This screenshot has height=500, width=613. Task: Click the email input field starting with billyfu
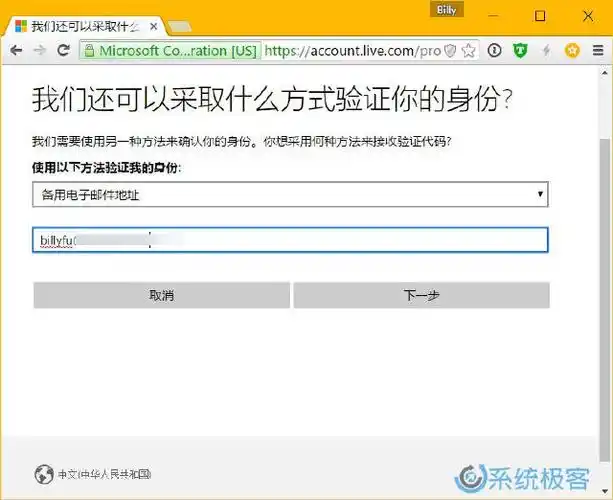[x=290, y=240]
